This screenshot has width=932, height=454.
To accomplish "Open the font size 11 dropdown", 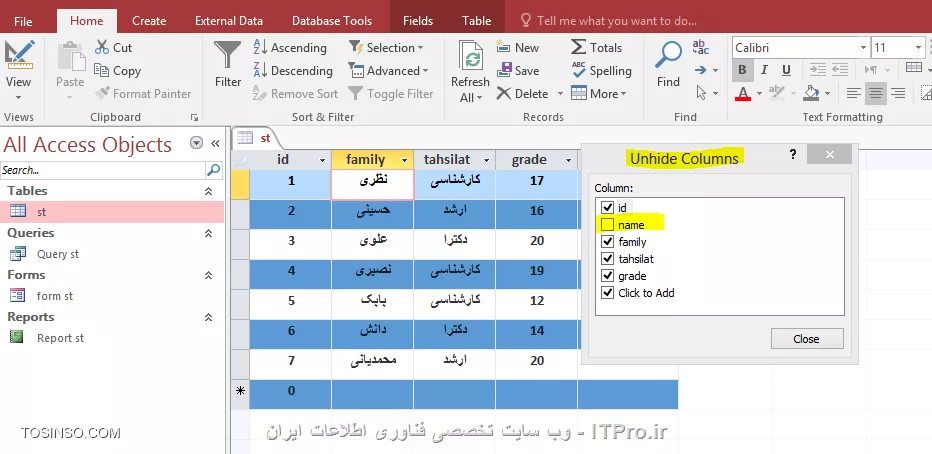I will pyautogui.click(x=918, y=48).
